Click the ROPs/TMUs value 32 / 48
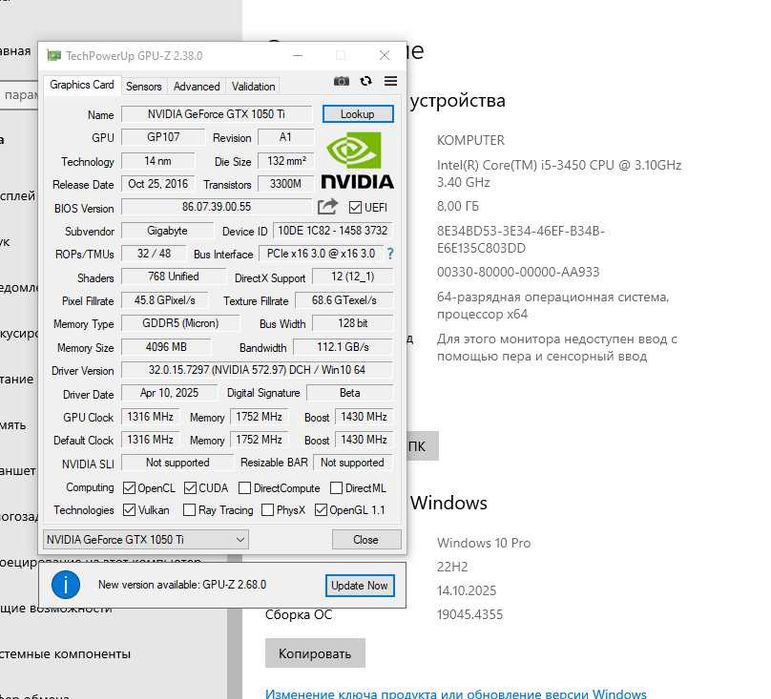Image resolution: width=771 pixels, height=699 pixels. click(x=154, y=254)
